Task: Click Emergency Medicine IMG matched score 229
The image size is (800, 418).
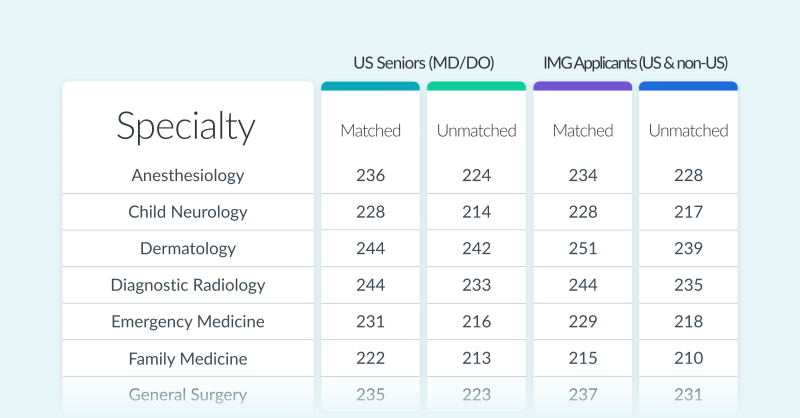Action: click(582, 321)
